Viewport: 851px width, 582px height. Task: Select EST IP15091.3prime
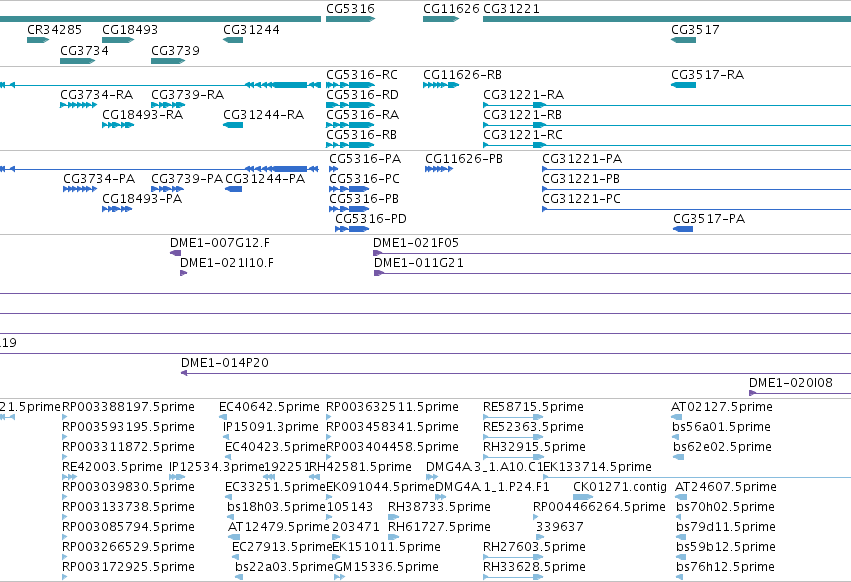coord(270,427)
